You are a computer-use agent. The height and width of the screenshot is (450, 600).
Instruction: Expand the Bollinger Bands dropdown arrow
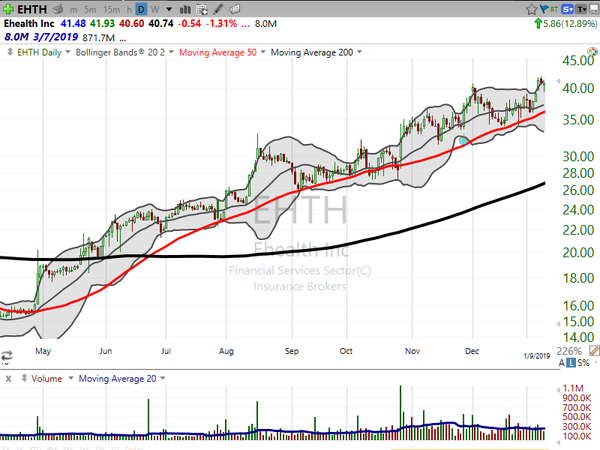tap(171, 52)
